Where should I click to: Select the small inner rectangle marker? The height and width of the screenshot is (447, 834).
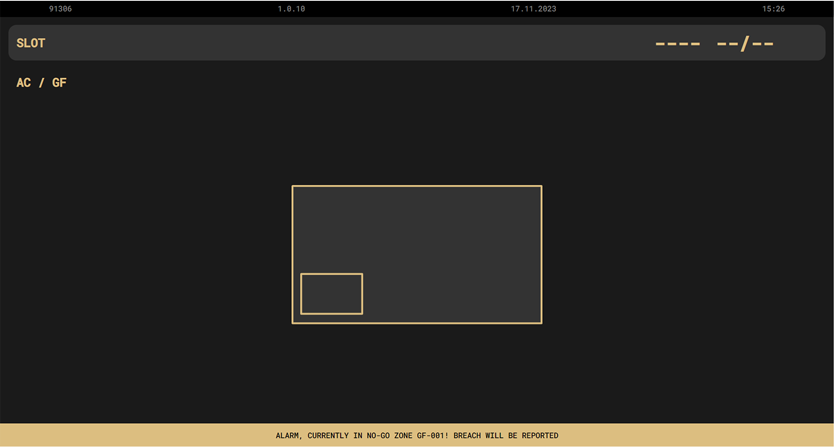click(331, 294)
